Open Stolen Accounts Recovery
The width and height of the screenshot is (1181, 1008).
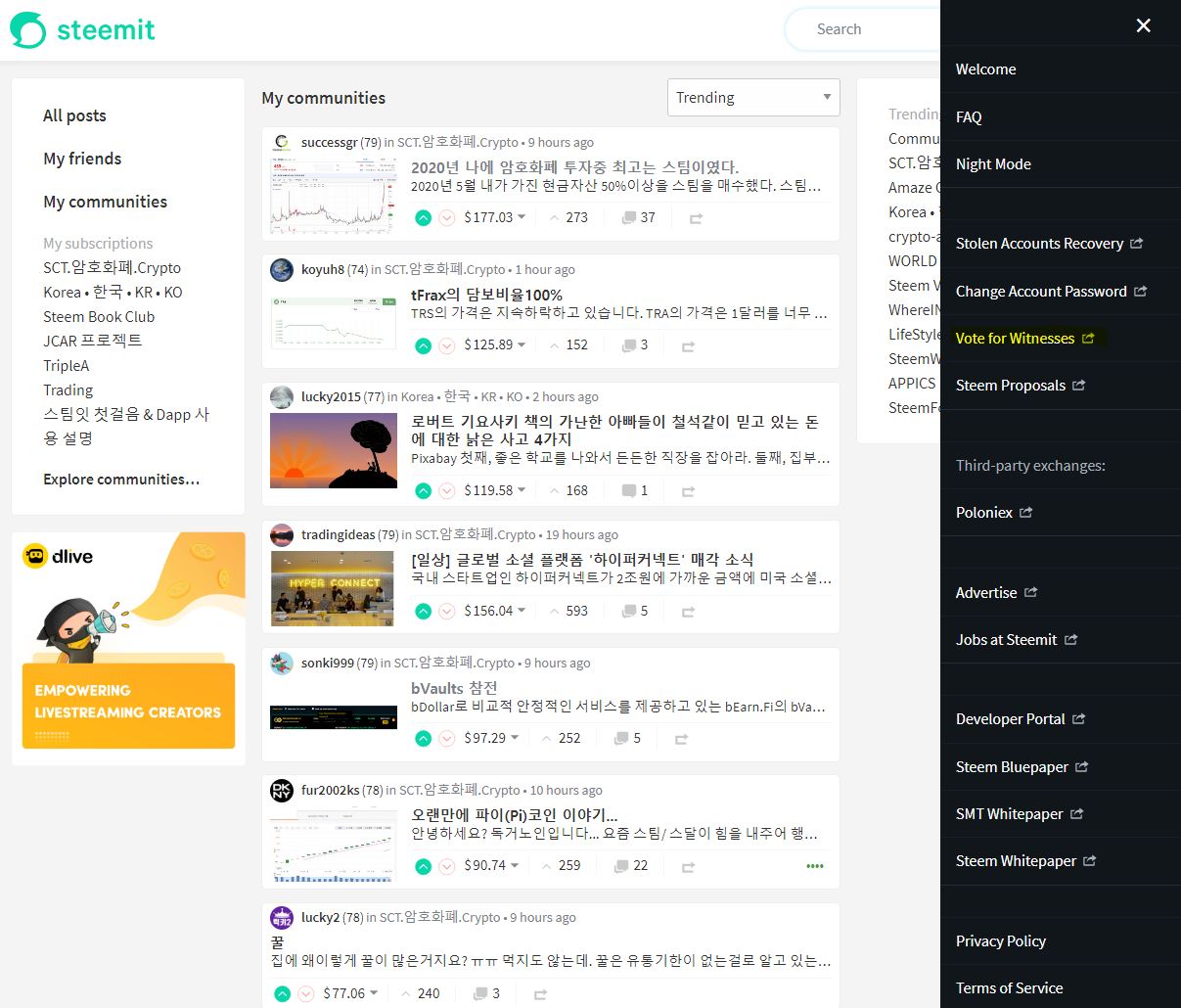(x=1049, y=243)
